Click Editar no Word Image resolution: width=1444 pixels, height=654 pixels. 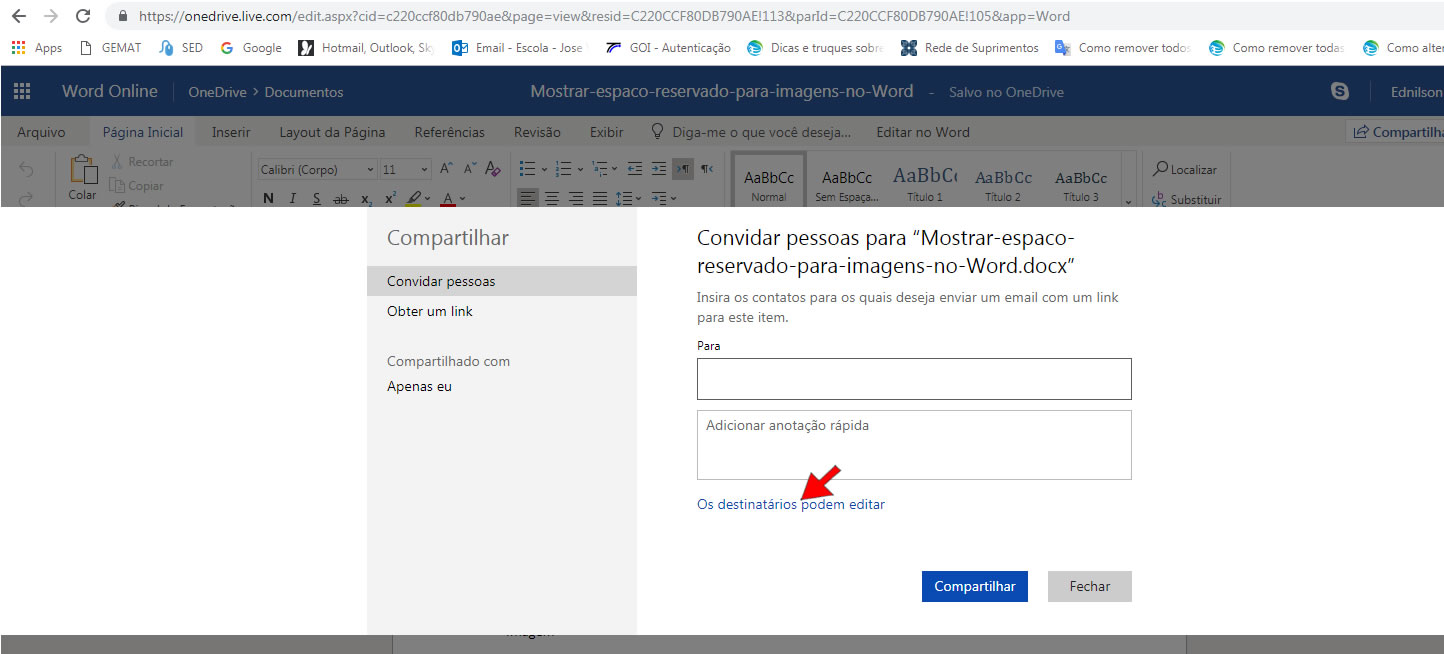point(923,132)
